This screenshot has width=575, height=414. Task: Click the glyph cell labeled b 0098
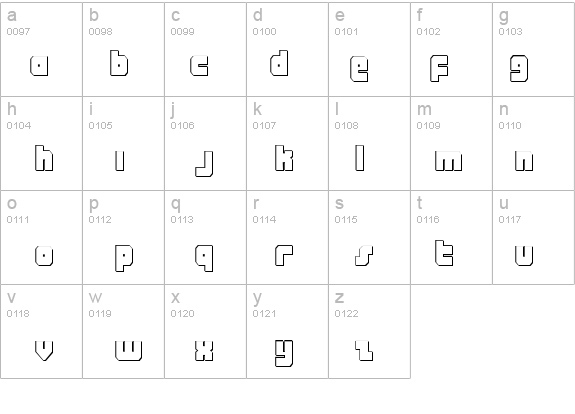tap(124, 50)
